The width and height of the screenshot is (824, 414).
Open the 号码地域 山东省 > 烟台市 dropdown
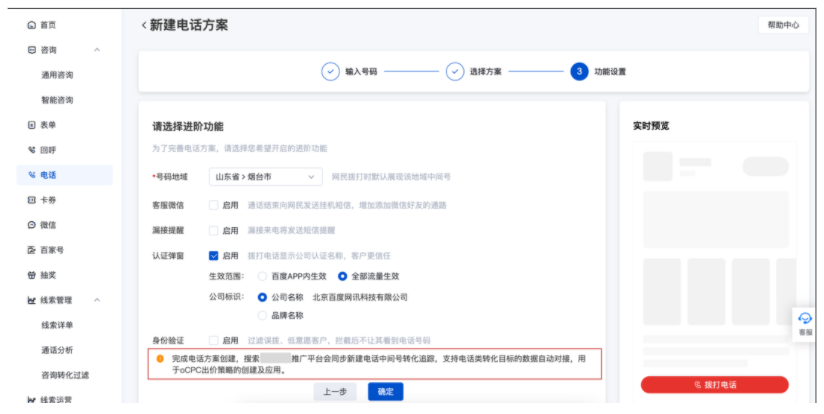265,177
